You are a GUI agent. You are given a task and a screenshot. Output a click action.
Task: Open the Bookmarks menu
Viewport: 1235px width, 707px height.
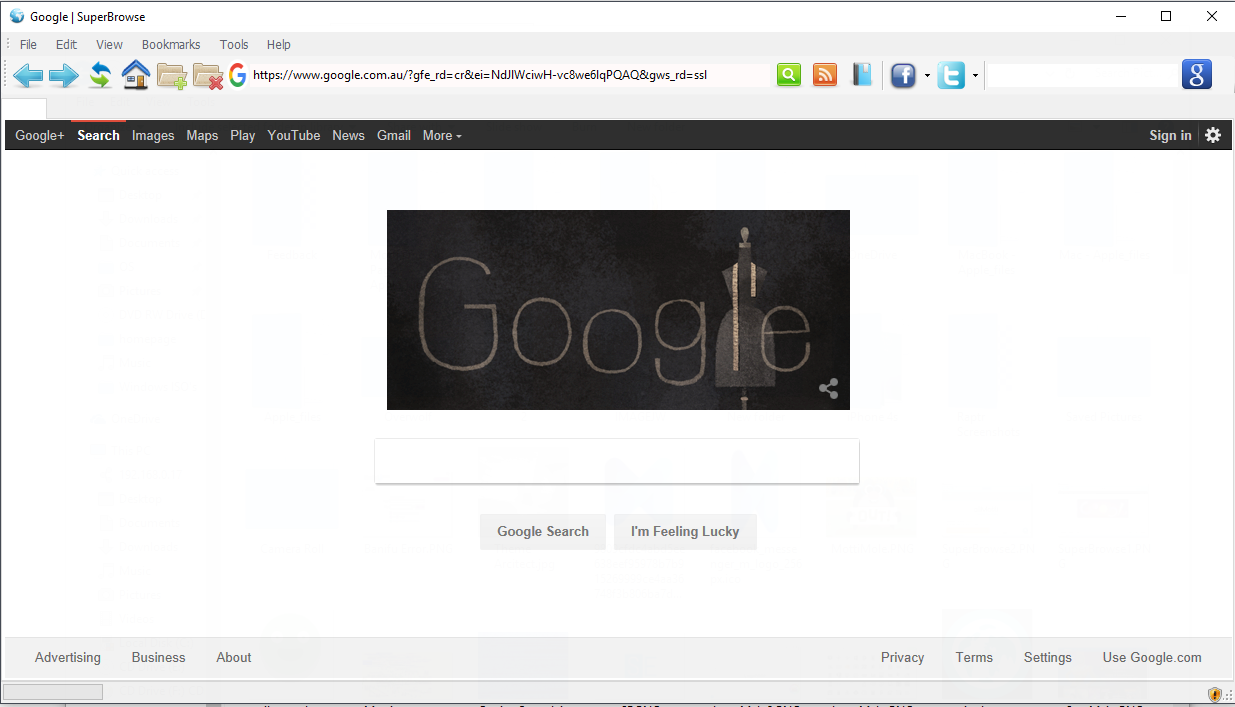tap(171, 44)
